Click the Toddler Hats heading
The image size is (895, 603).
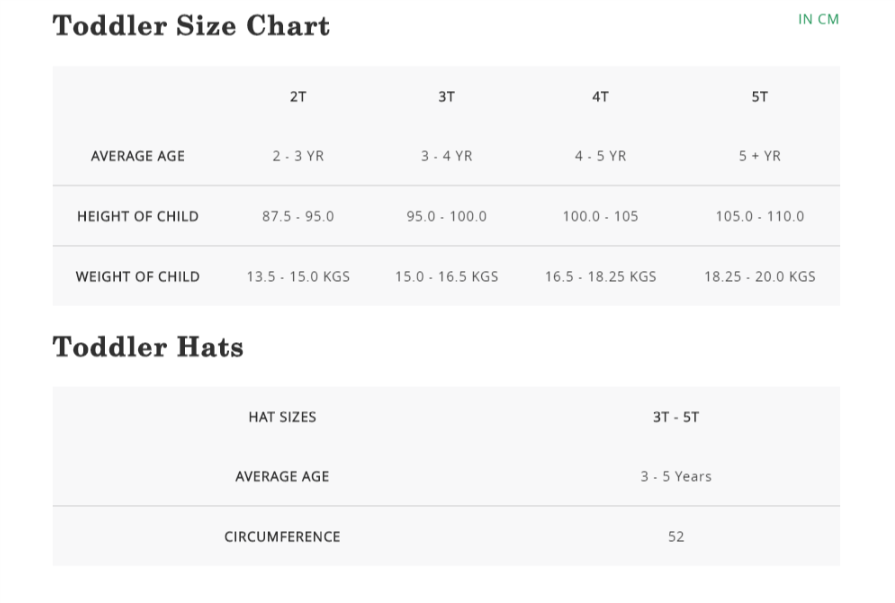tap(148, 347)
